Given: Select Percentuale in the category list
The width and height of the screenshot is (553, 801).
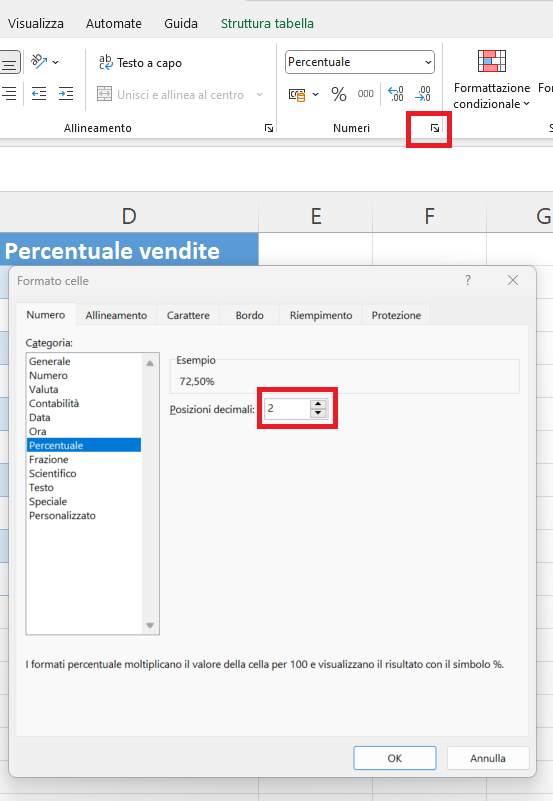Looking at the screenshot, I should tap(84, 445).
